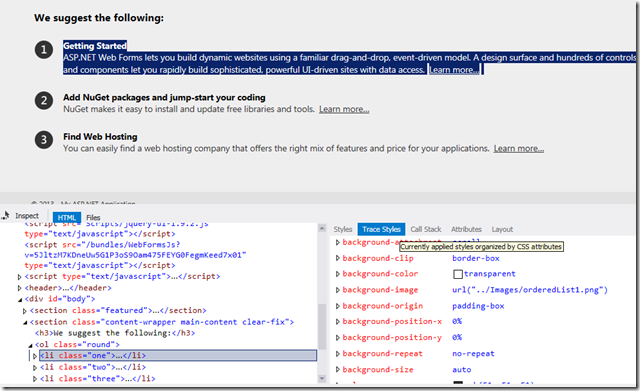Image resolution: width=640 pixels, height=391 pixels.
Task: Select the Trace Styles tab
Action: point(381,229)
